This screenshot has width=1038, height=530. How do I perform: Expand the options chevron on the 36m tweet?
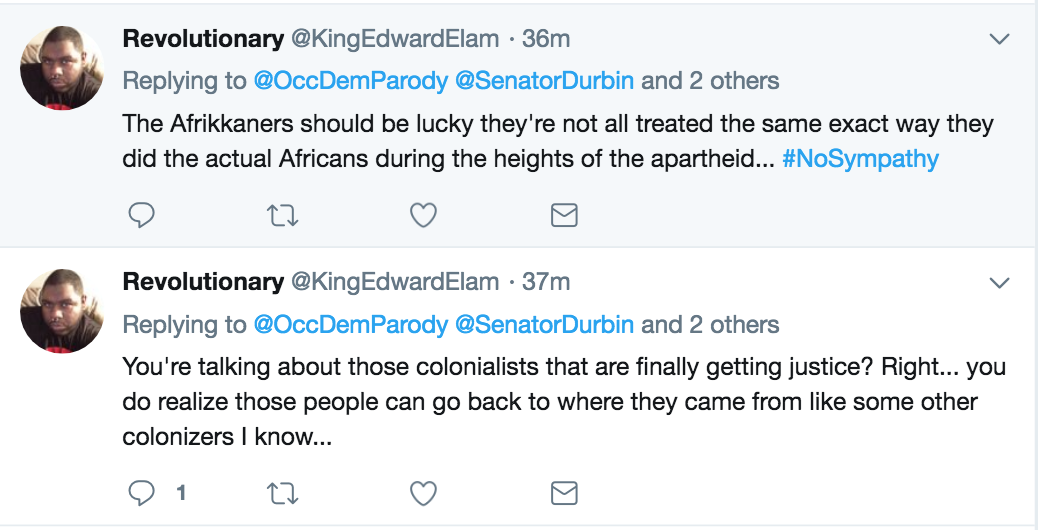point(999,40)
